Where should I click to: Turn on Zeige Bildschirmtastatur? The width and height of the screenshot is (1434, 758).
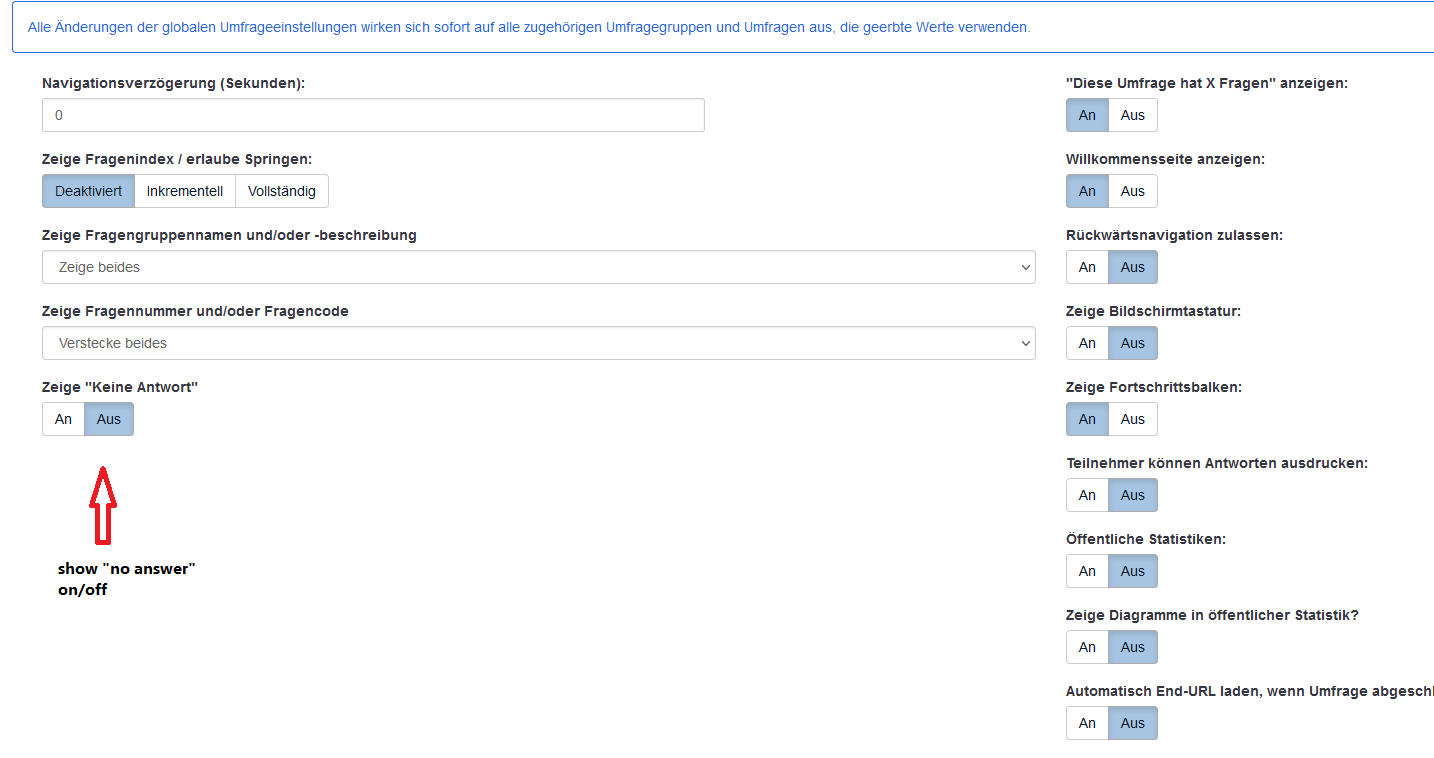(x=1087, y=343)
